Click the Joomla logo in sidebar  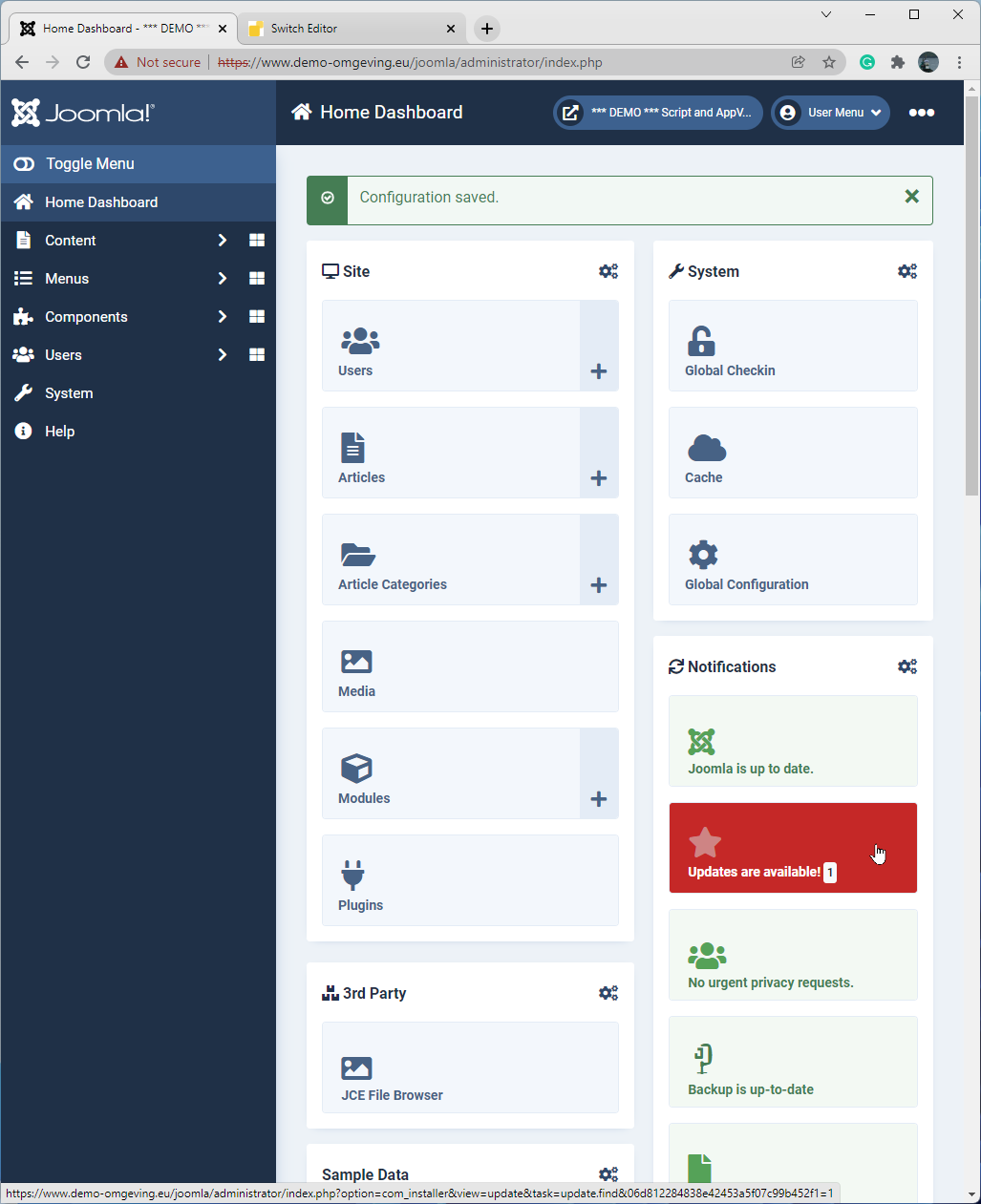click(82, 113)
